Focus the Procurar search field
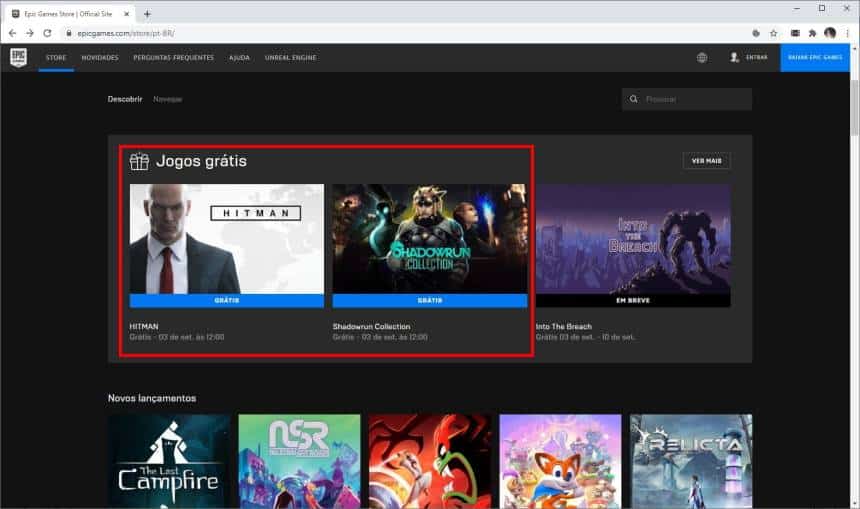This screenshot has width=860, height=509. (687, 99)
